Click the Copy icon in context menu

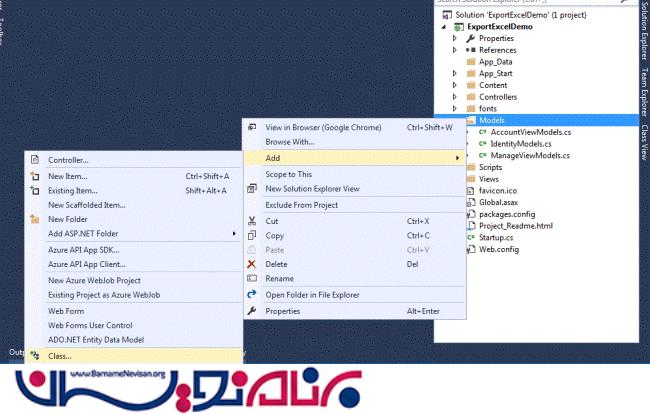click(x=252, y=235)
